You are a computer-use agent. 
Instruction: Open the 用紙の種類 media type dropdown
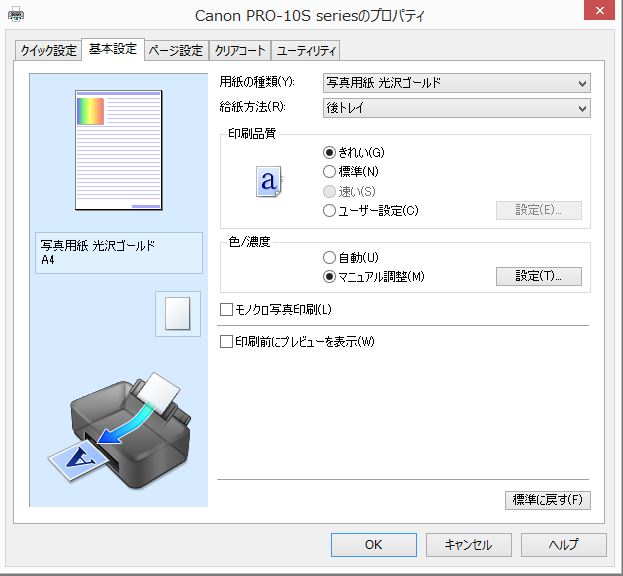click(457, 83)
